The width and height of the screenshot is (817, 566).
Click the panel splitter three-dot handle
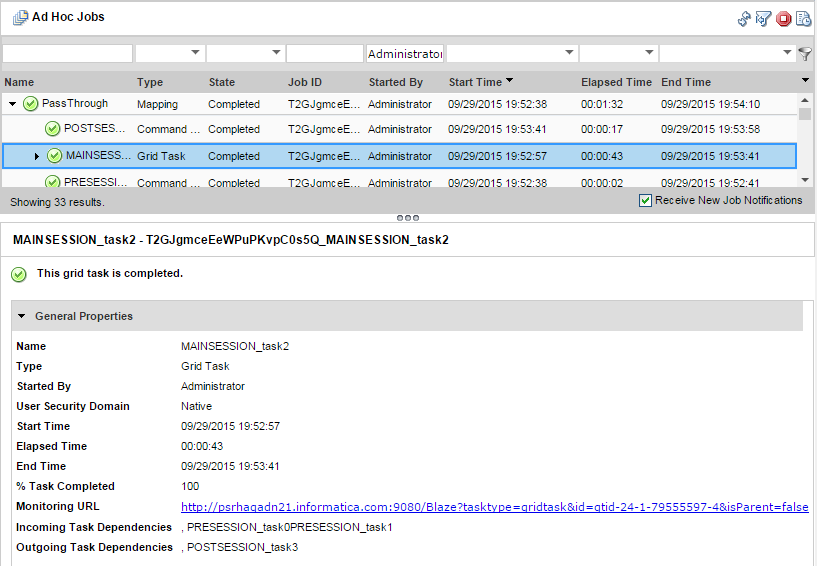tap(408, 217)
